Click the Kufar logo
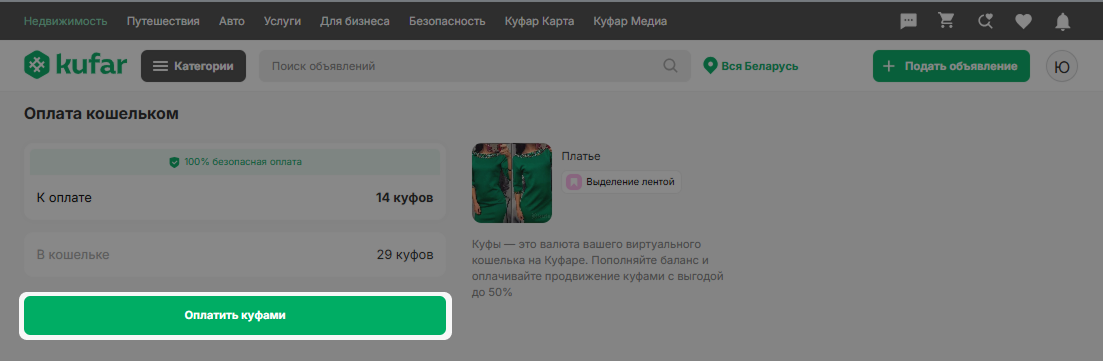 tap(75, 65)
